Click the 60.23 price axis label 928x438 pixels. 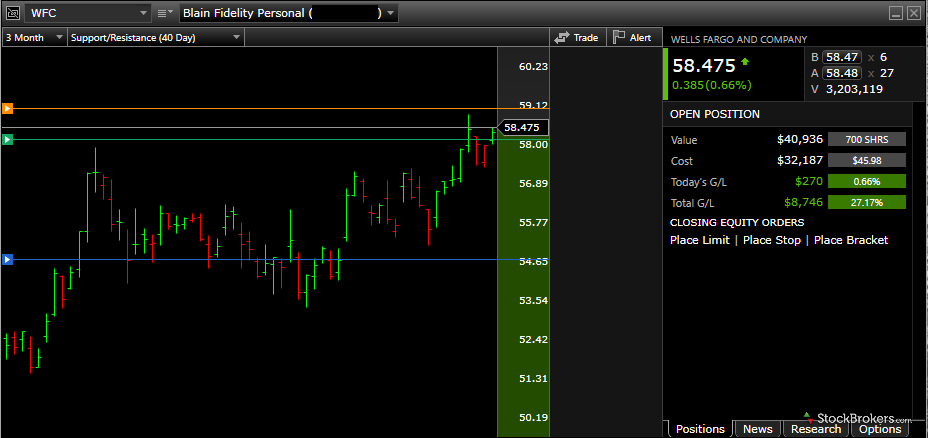533,66
